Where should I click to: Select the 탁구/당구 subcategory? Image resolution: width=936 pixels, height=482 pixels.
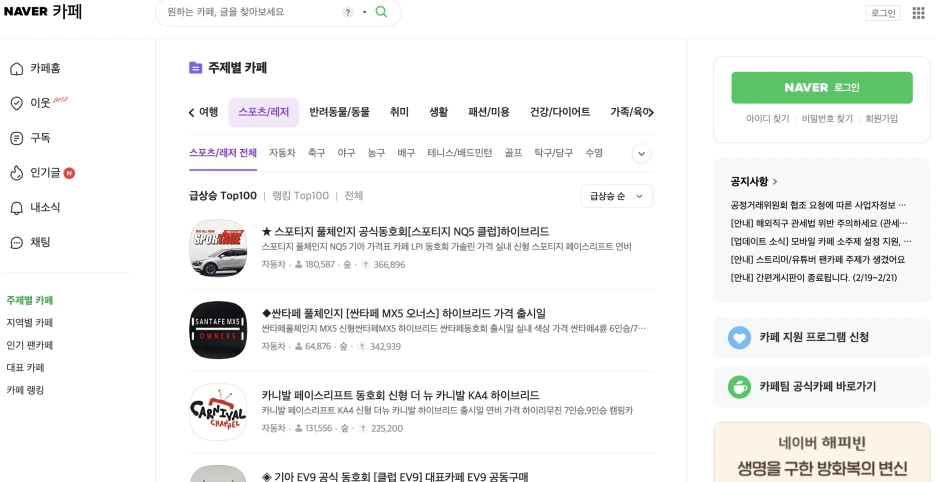tap(553, 153)
